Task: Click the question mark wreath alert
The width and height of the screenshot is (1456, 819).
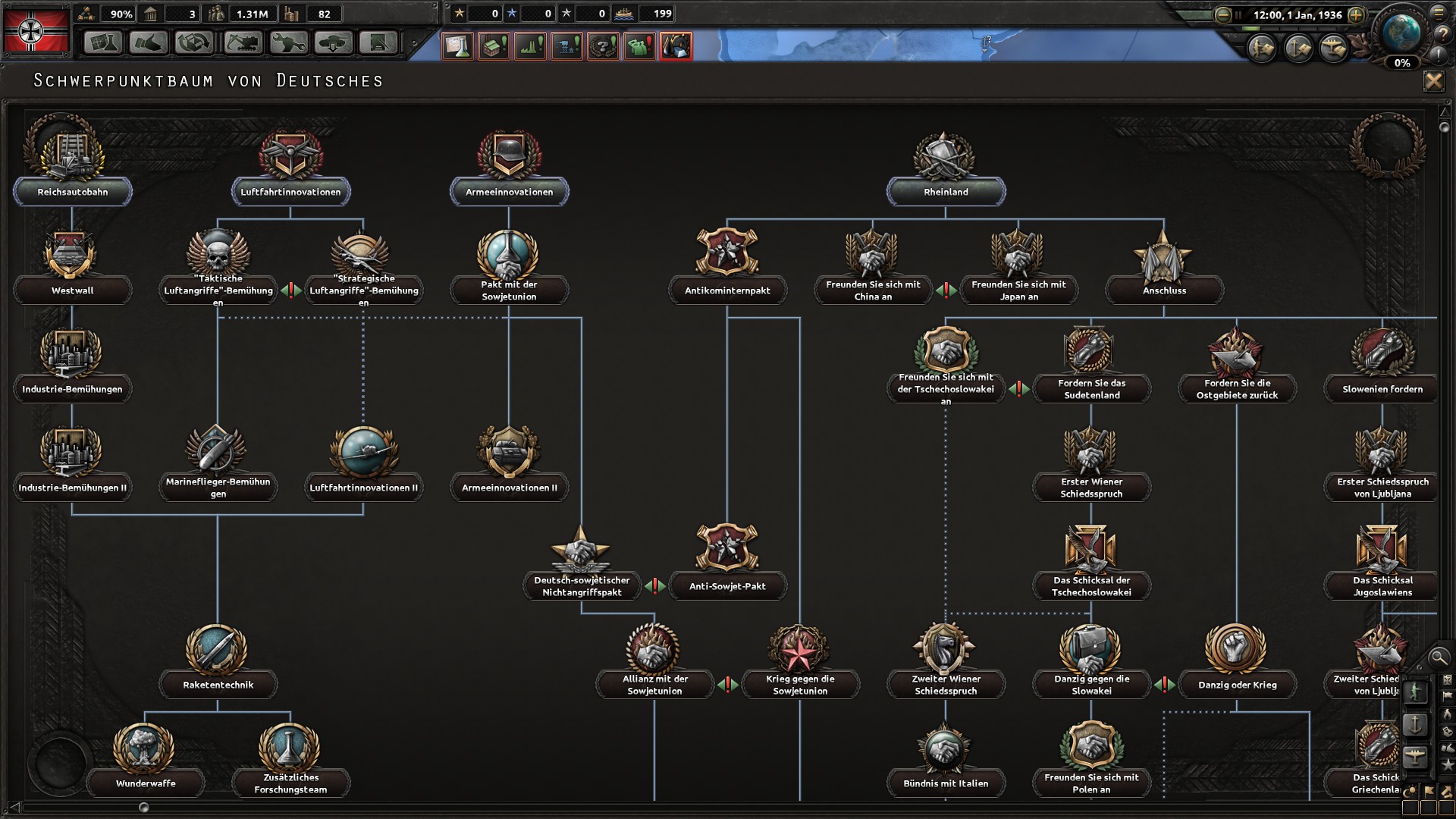Action: pos(603,46)
